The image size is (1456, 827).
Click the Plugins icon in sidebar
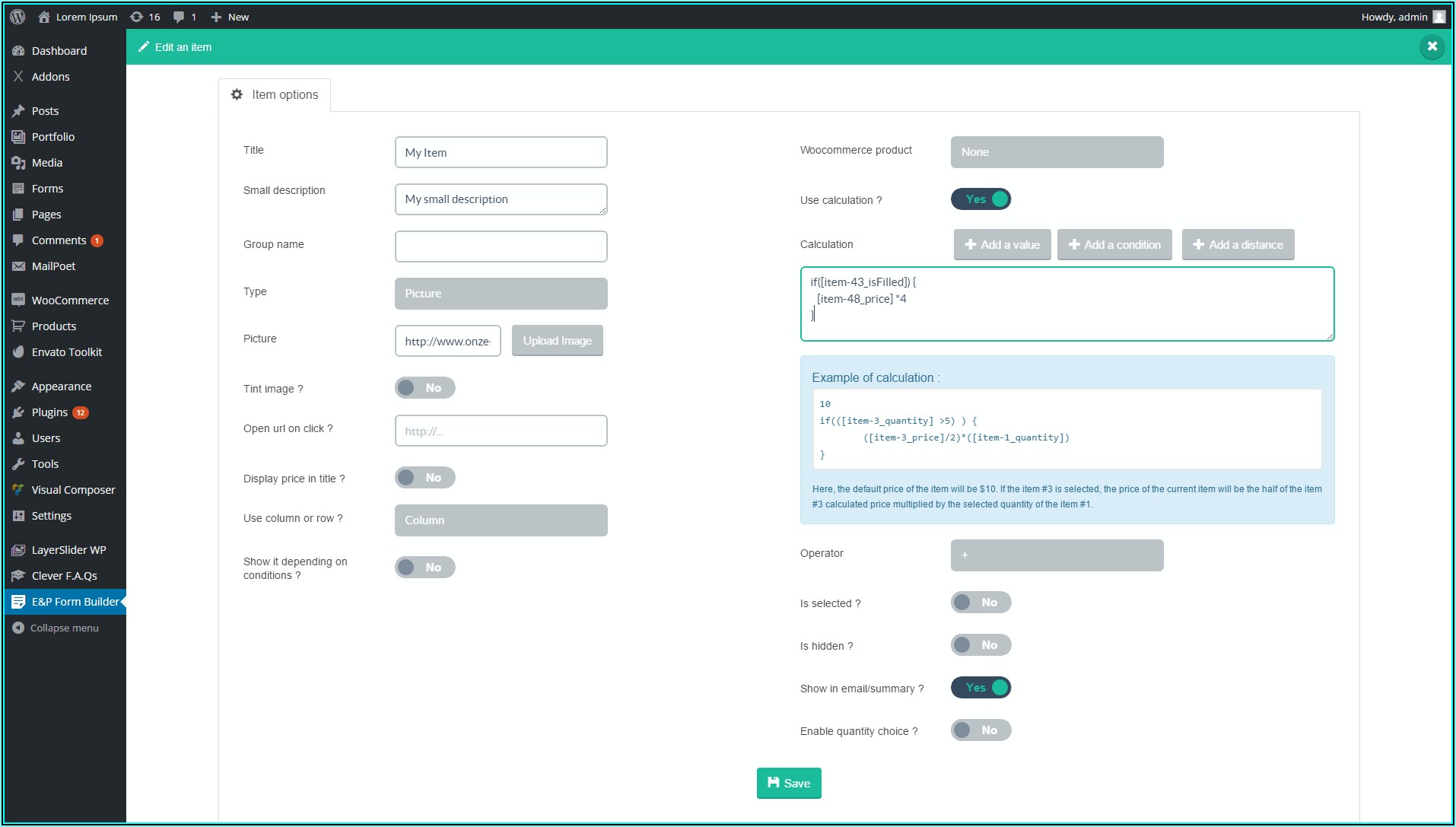click(x=18, y=412)
